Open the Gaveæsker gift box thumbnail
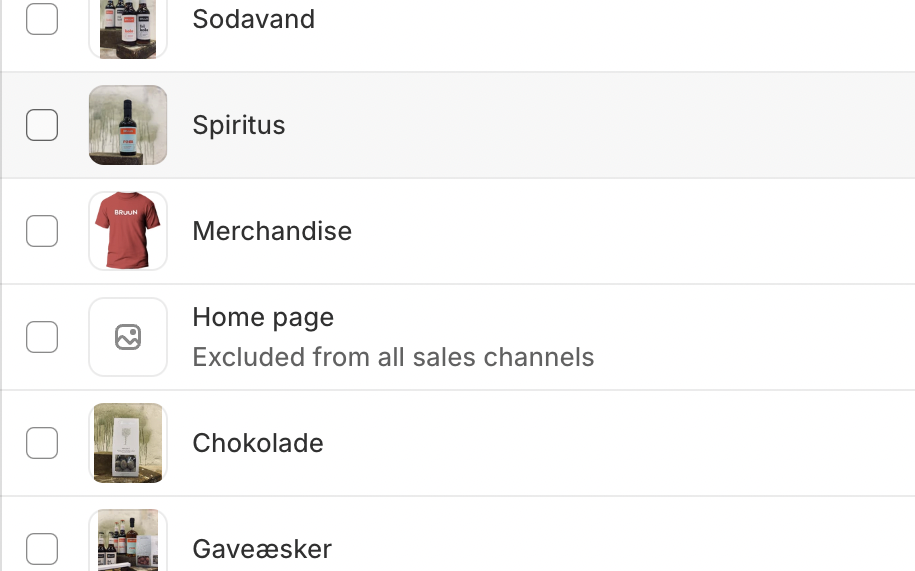915x571 pixels. pyautogui.click(x=128, y=540)
